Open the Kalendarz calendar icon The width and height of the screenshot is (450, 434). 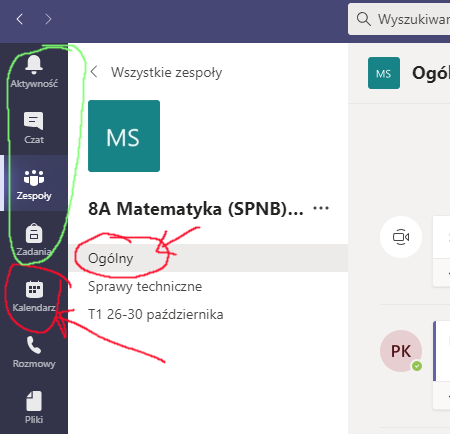pyautogui.click(x=34, y=289)
